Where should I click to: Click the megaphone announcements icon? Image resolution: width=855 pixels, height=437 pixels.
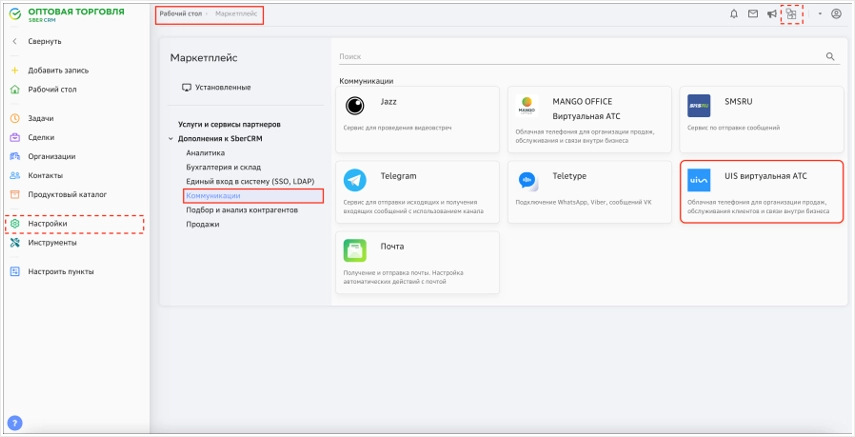(772, 14)
